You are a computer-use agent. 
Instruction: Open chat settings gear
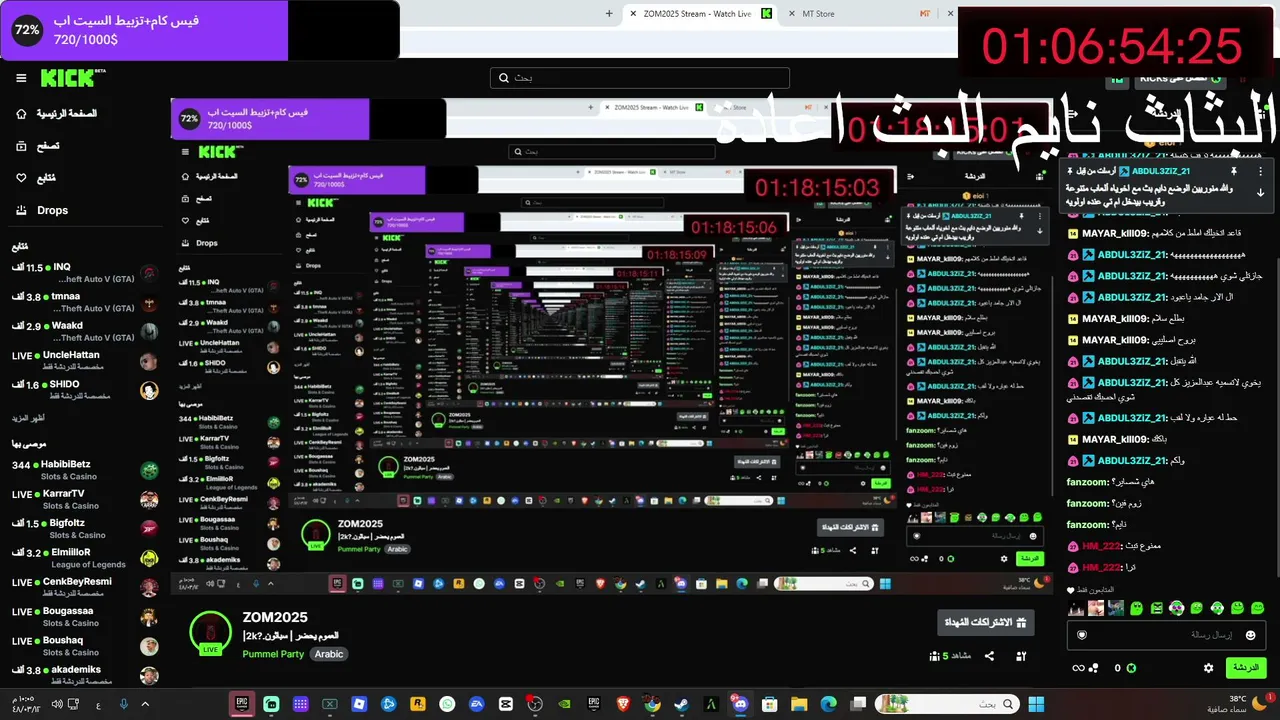point(1209,668)
